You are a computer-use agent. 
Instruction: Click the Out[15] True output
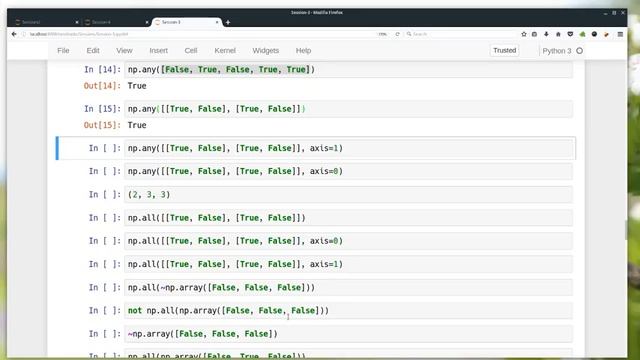(137, 125)
